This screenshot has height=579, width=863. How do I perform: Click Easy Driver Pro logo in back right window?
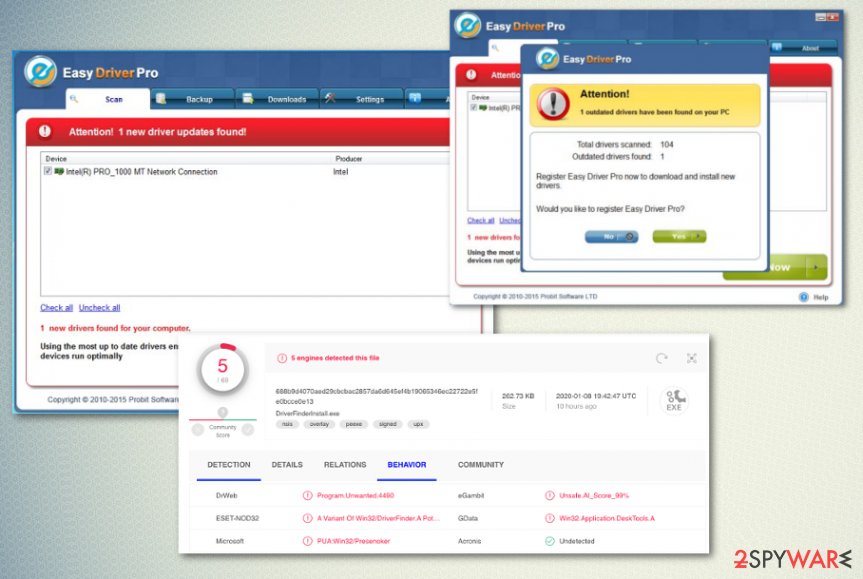(x=468, y=25)
